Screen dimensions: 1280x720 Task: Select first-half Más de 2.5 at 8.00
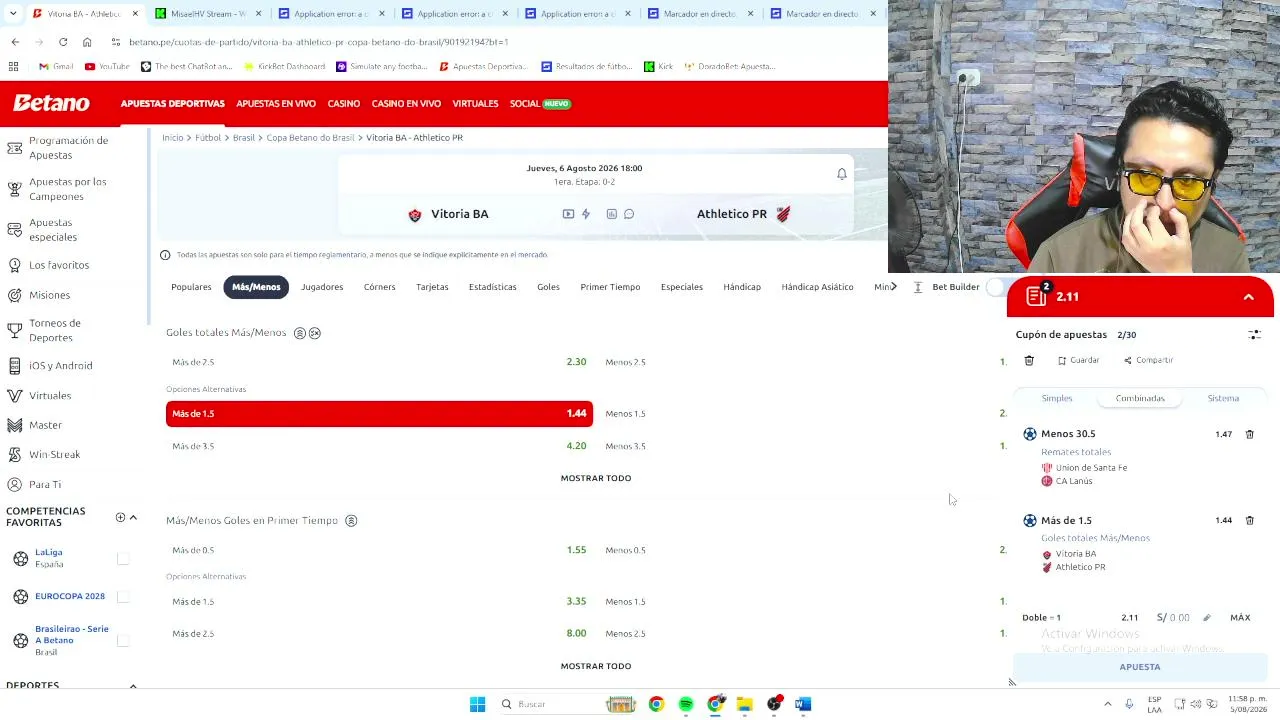coord(379,634)
